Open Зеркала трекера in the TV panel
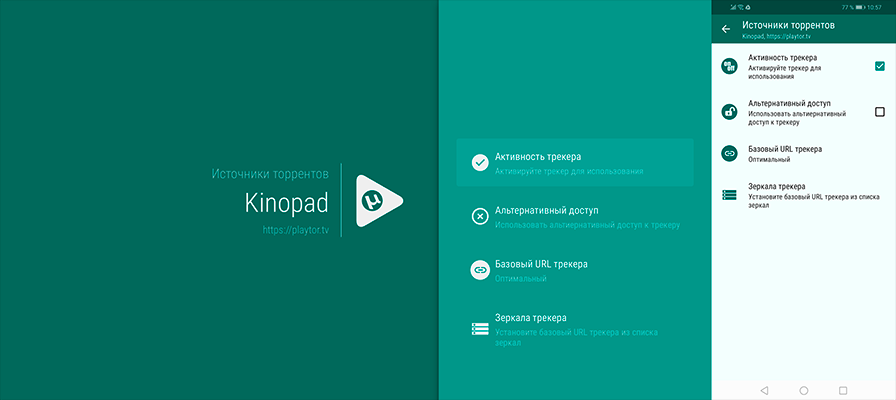 pos(575,329)
